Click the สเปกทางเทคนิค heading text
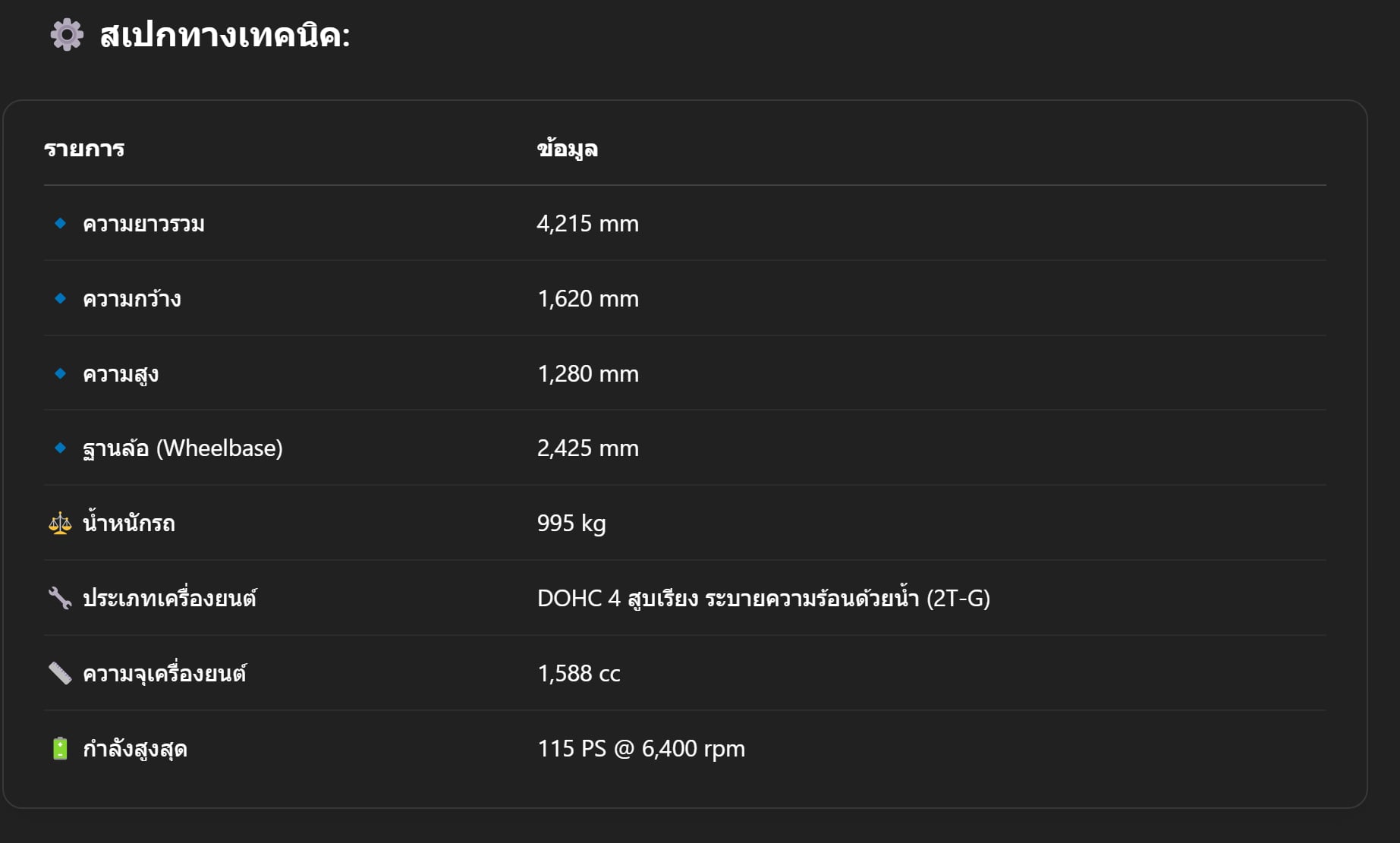The image size is (1400, 843). [x=225, y=36]
